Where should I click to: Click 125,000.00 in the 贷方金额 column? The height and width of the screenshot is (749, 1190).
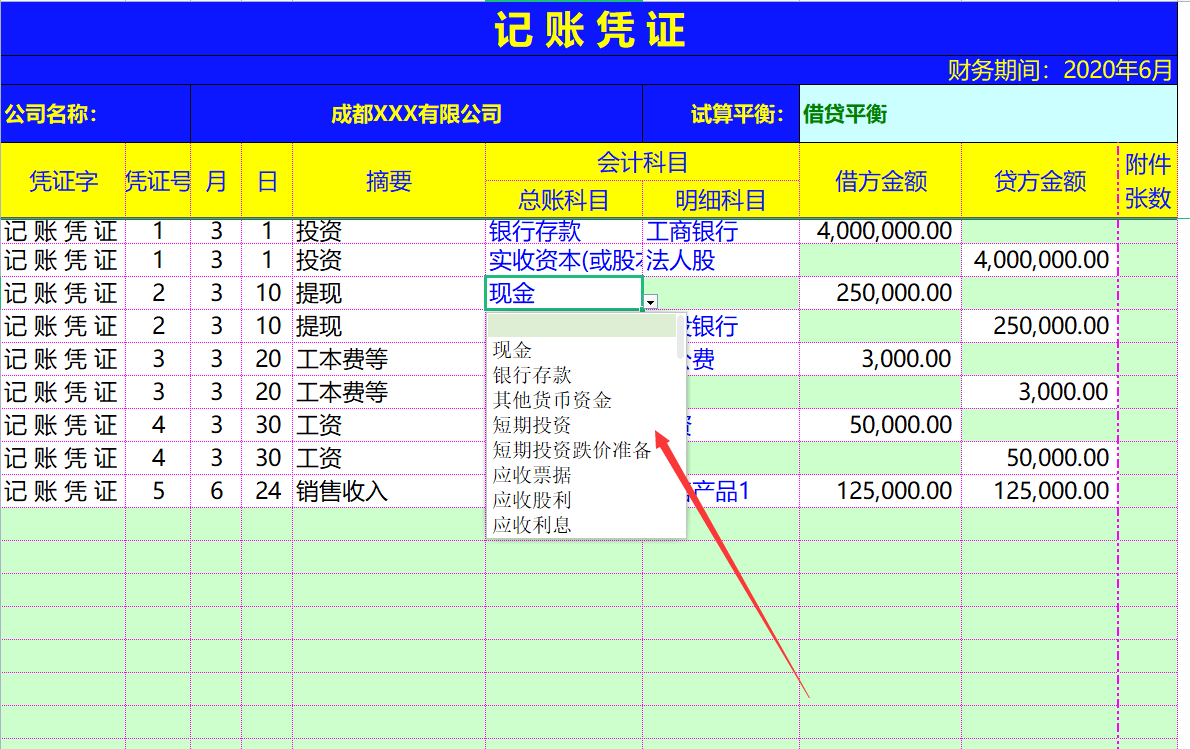click(1040, 491)
